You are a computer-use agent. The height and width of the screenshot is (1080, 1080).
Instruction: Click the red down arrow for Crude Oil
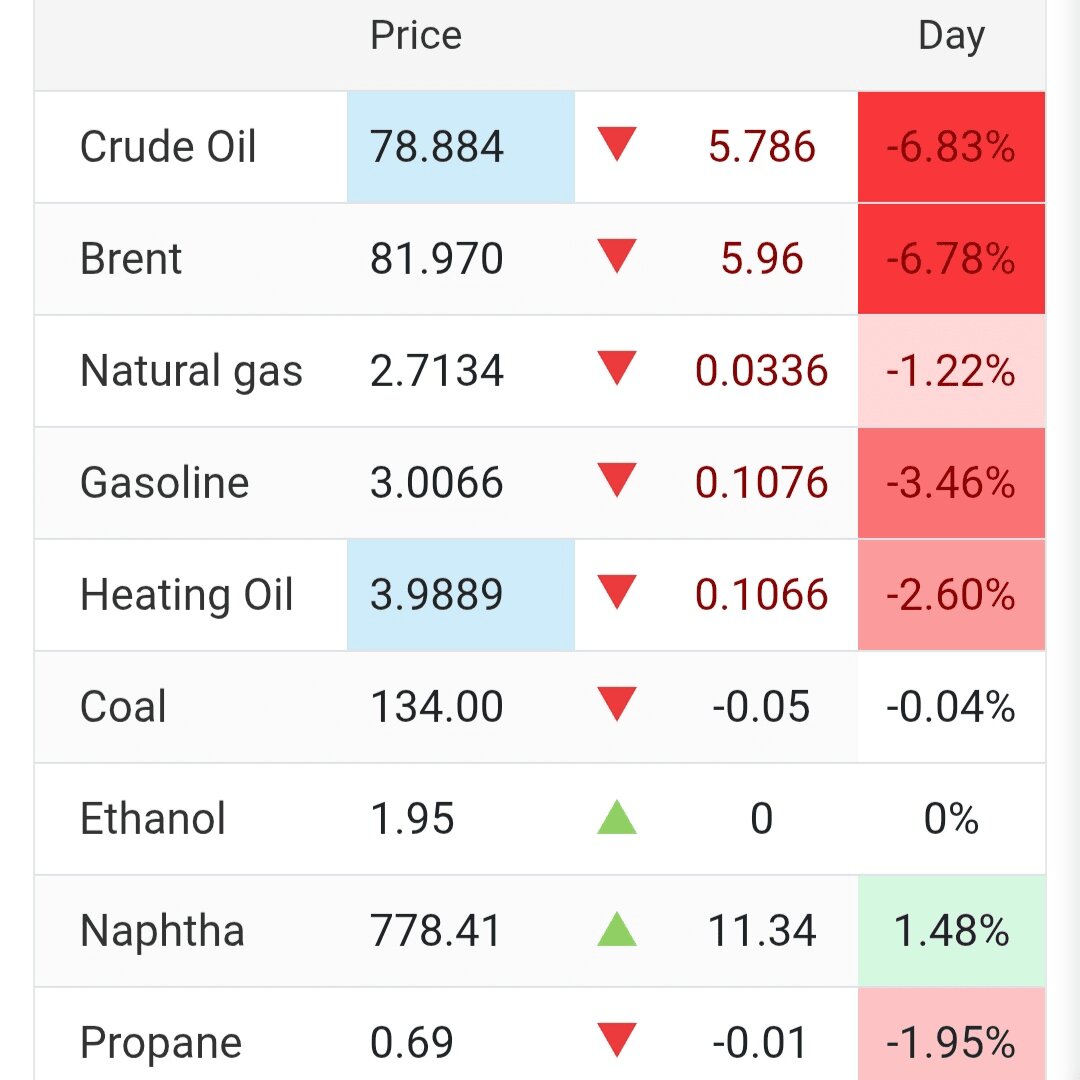tap(616, 144)
